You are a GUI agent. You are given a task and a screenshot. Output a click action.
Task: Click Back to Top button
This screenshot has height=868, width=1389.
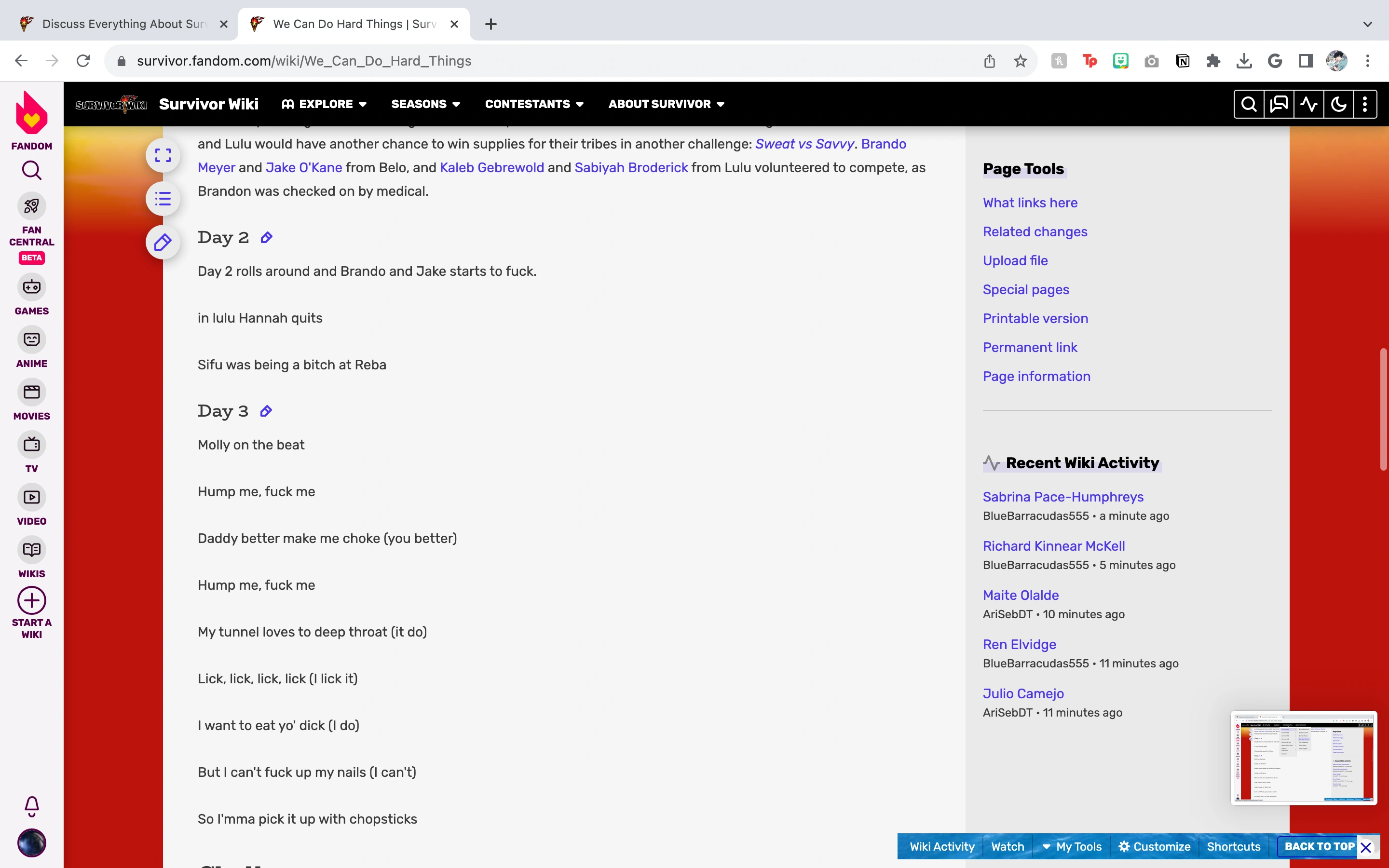click(x=1319, y=847)
